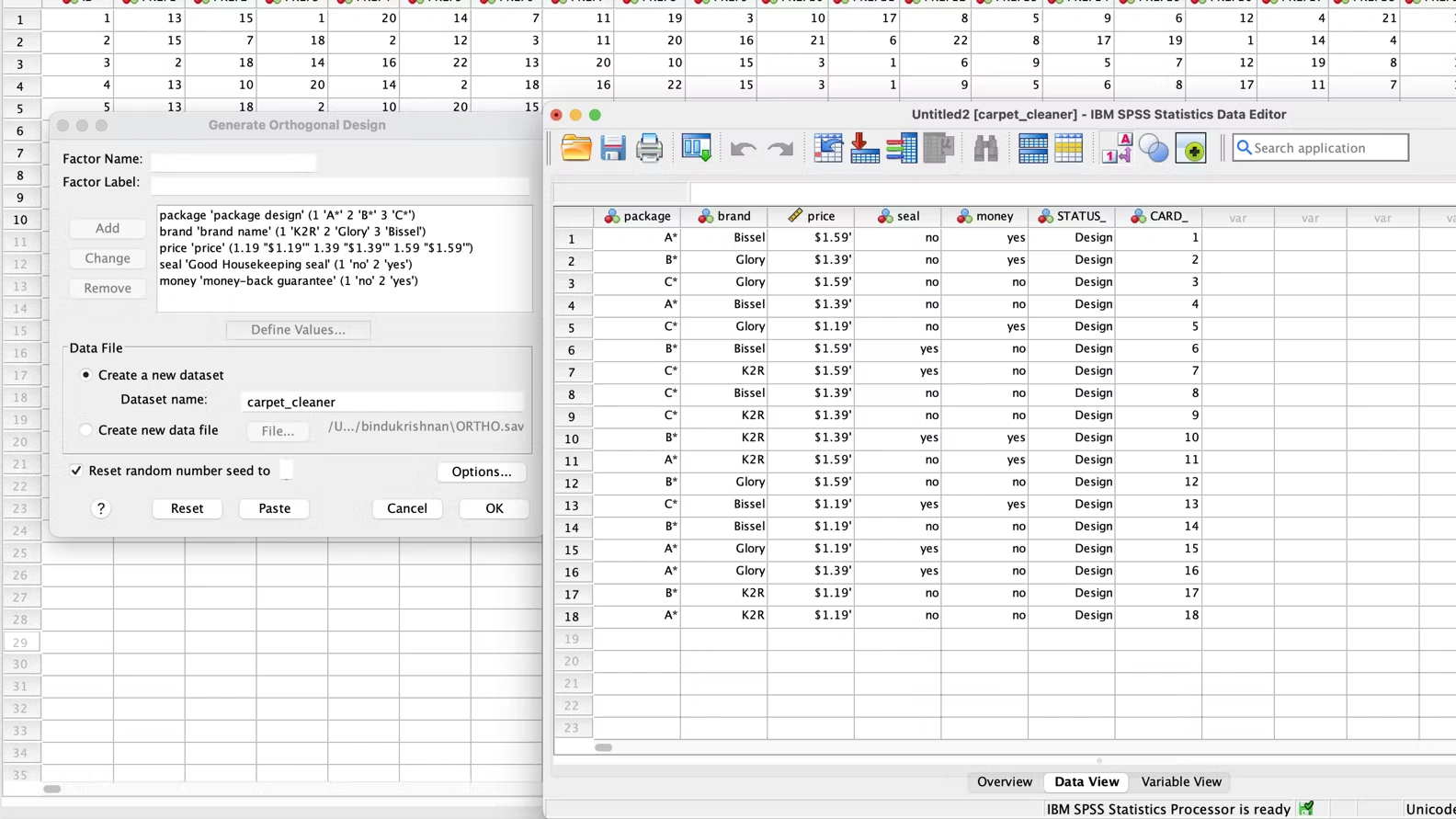Screen dimensions: 1456x819
Task: Select the Create a new dataset radio button
Action: [x=86, y=375]
